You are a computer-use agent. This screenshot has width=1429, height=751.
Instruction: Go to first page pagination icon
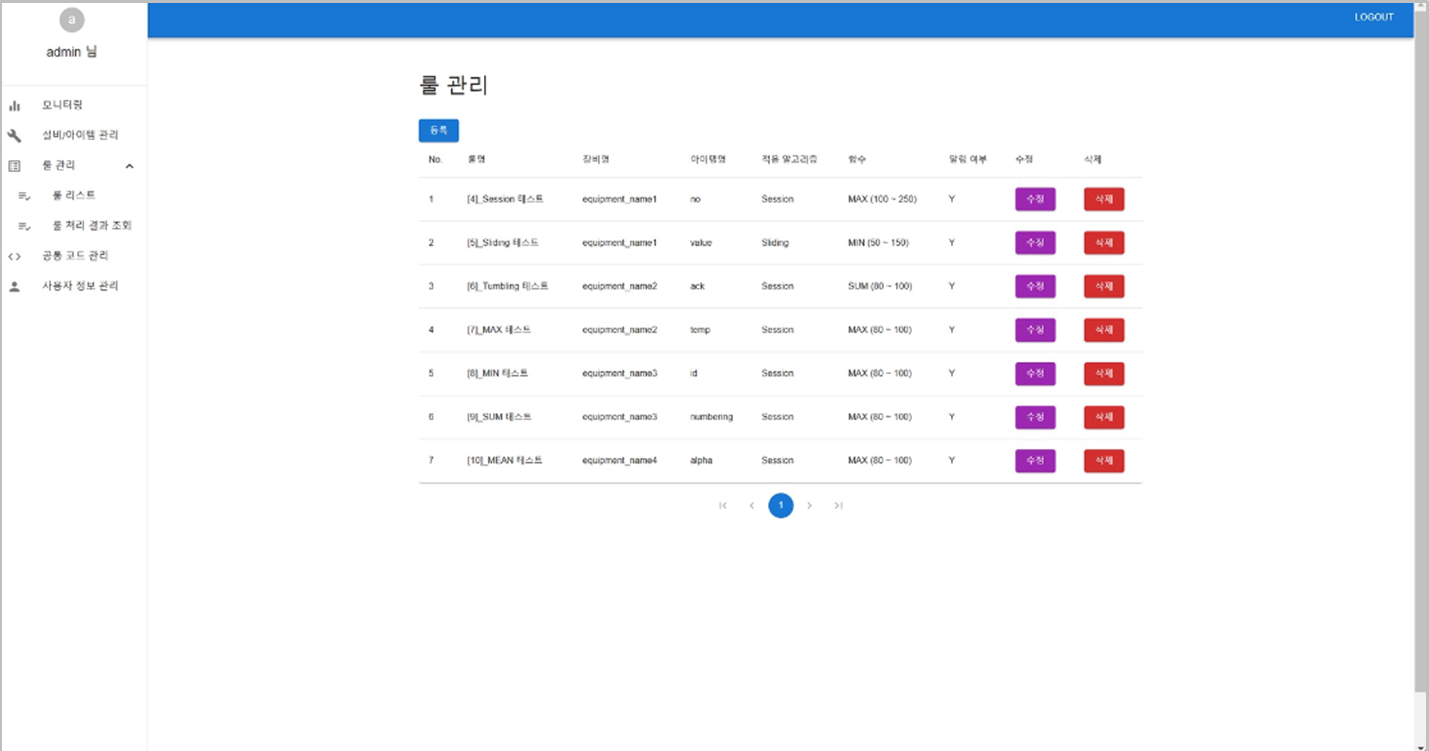click(x=723, y=506)
